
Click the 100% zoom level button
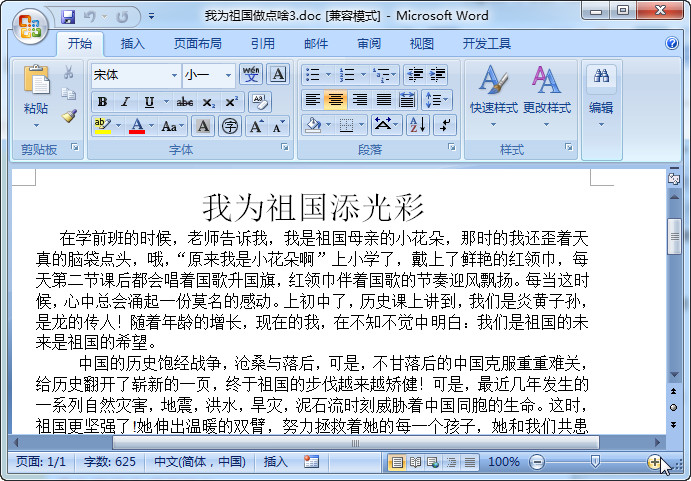(x=504, y=462)
